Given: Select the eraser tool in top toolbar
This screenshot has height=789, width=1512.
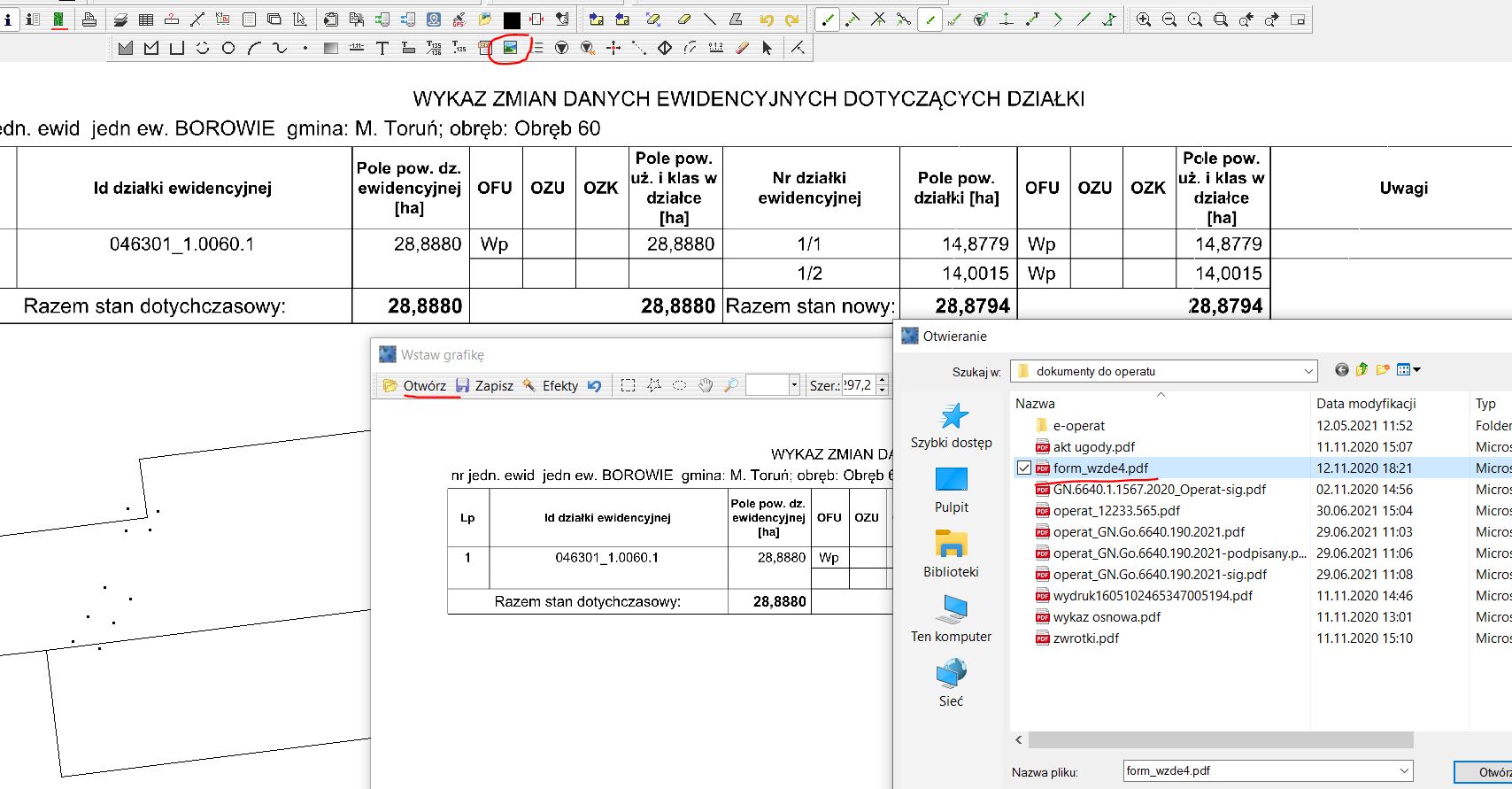Looking at the screenshot, I should (x=683, y=19).
